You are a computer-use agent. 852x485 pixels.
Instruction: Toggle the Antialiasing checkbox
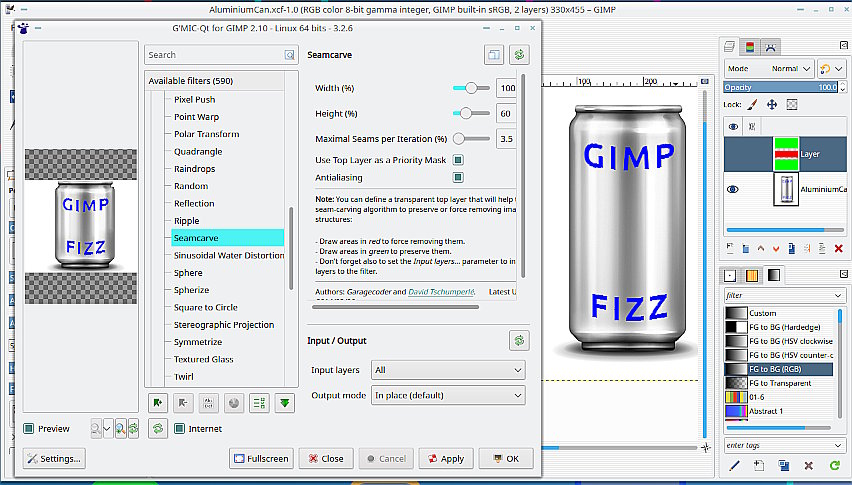(458, 177)
